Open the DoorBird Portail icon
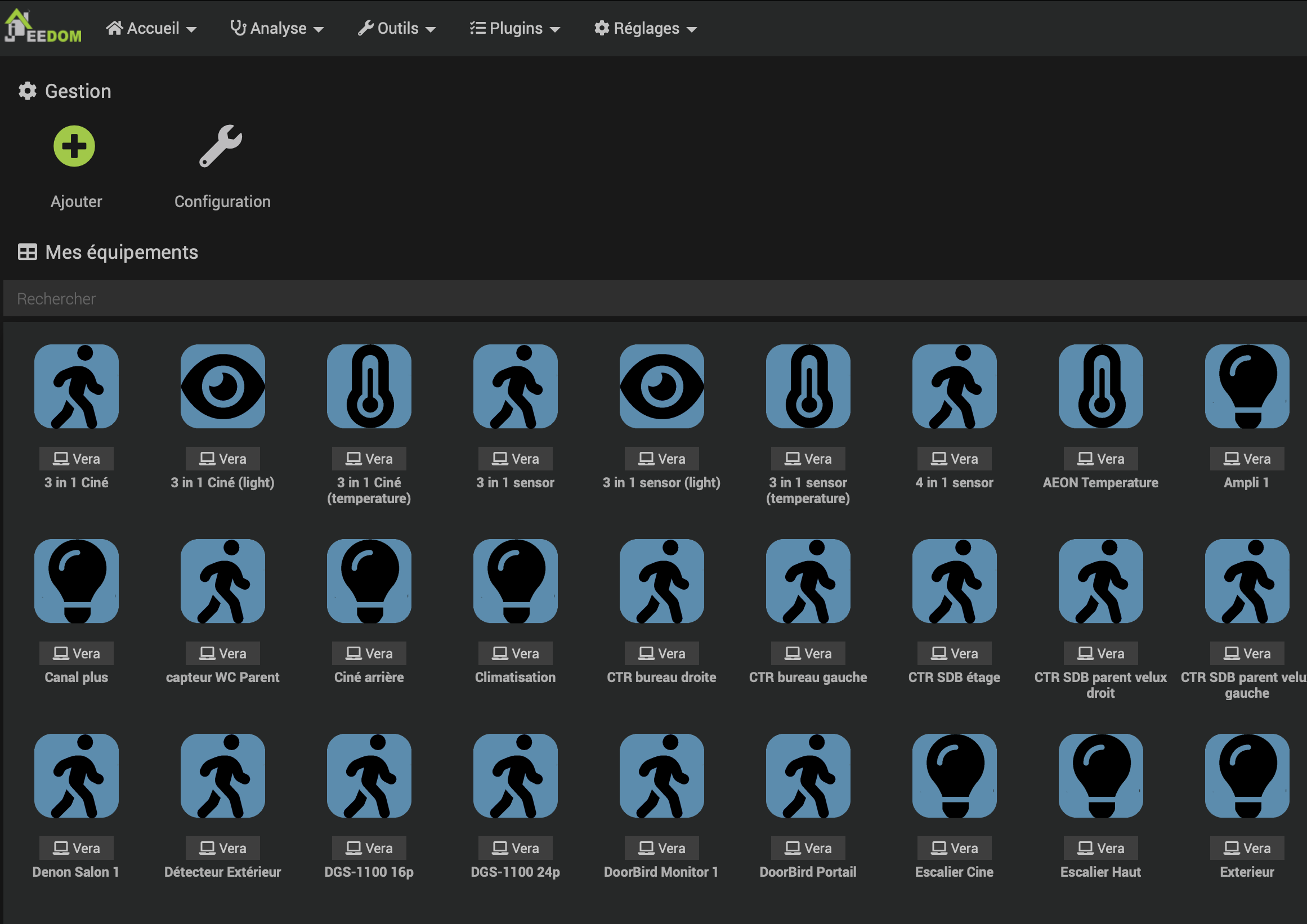 point(808,775)
